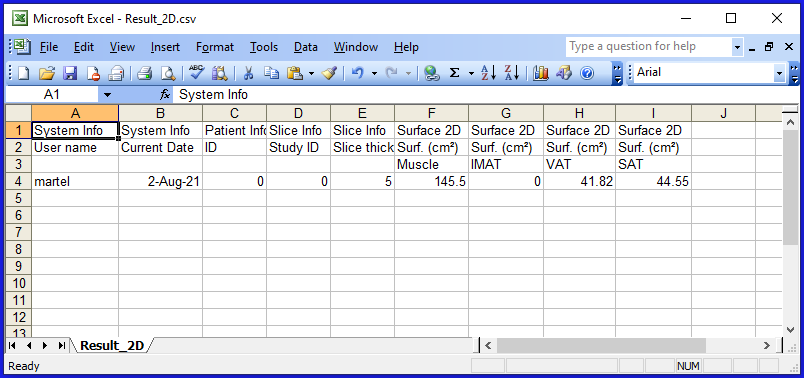The image size is (804, 378).
Task: Open Excel Help question mark icon
Action: (587, 74)
